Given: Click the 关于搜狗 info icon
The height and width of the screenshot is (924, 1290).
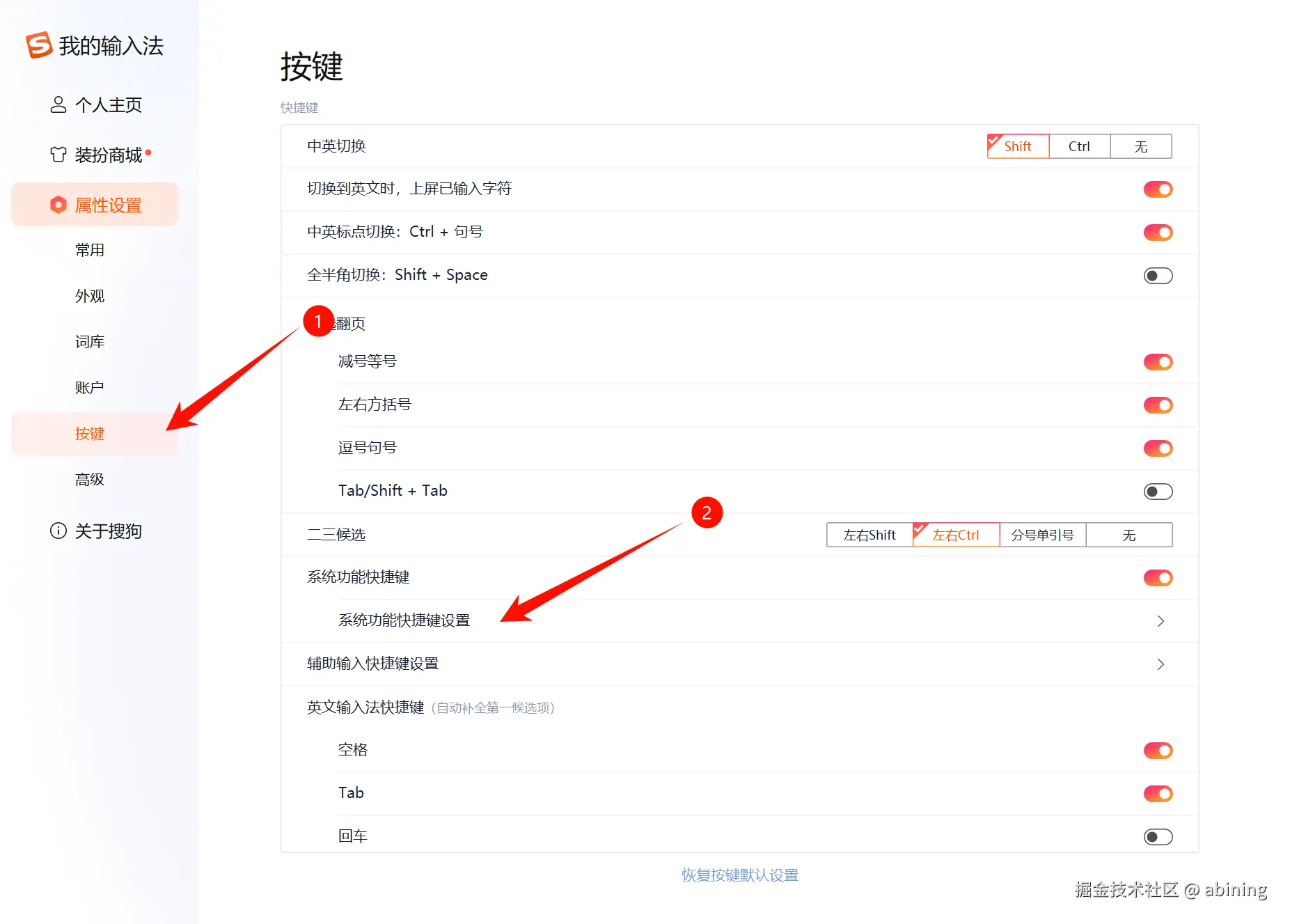Looking at the screenshot, I should [x=58, y=531].
